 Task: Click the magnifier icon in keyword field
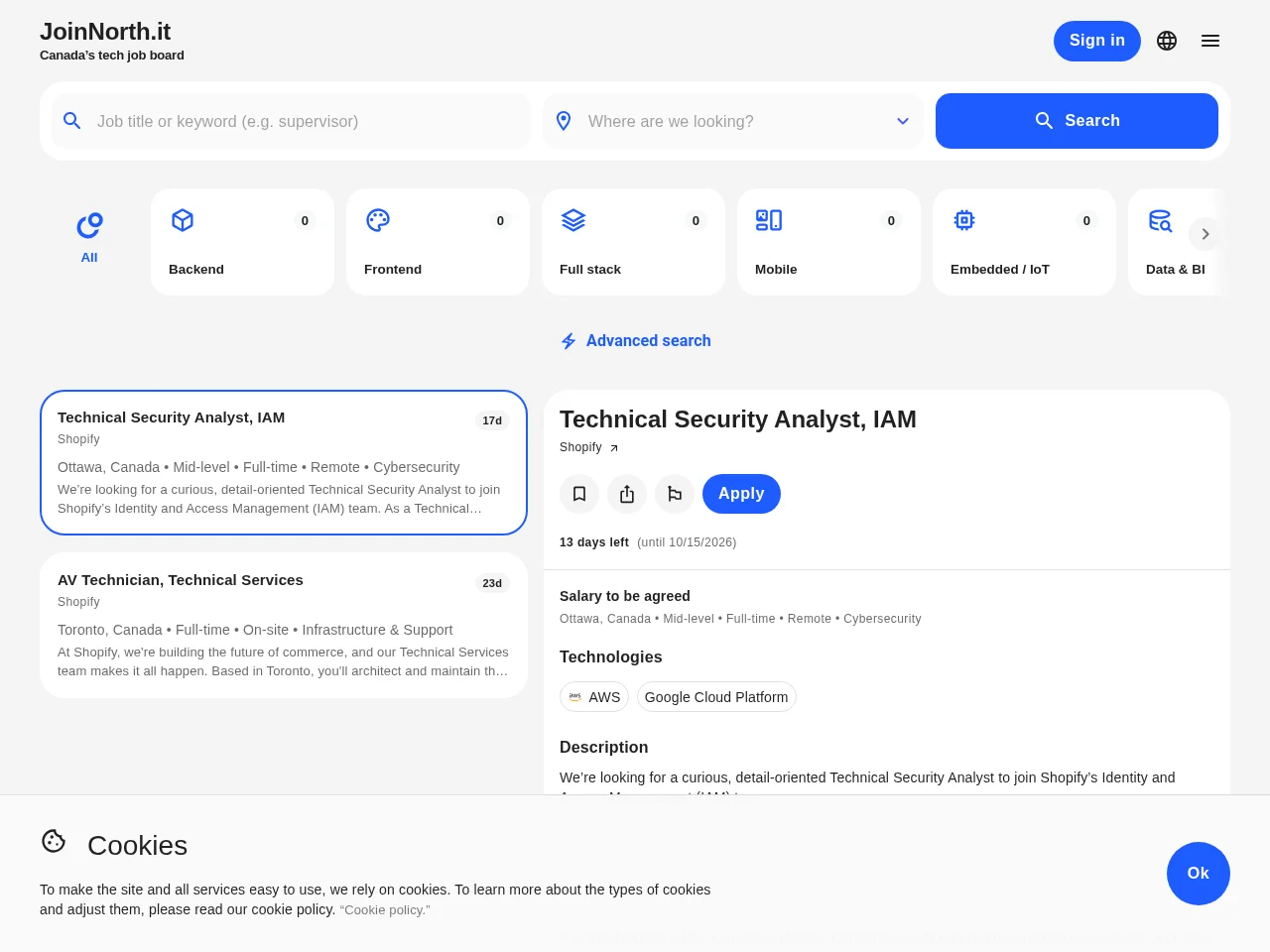[71, 121]
